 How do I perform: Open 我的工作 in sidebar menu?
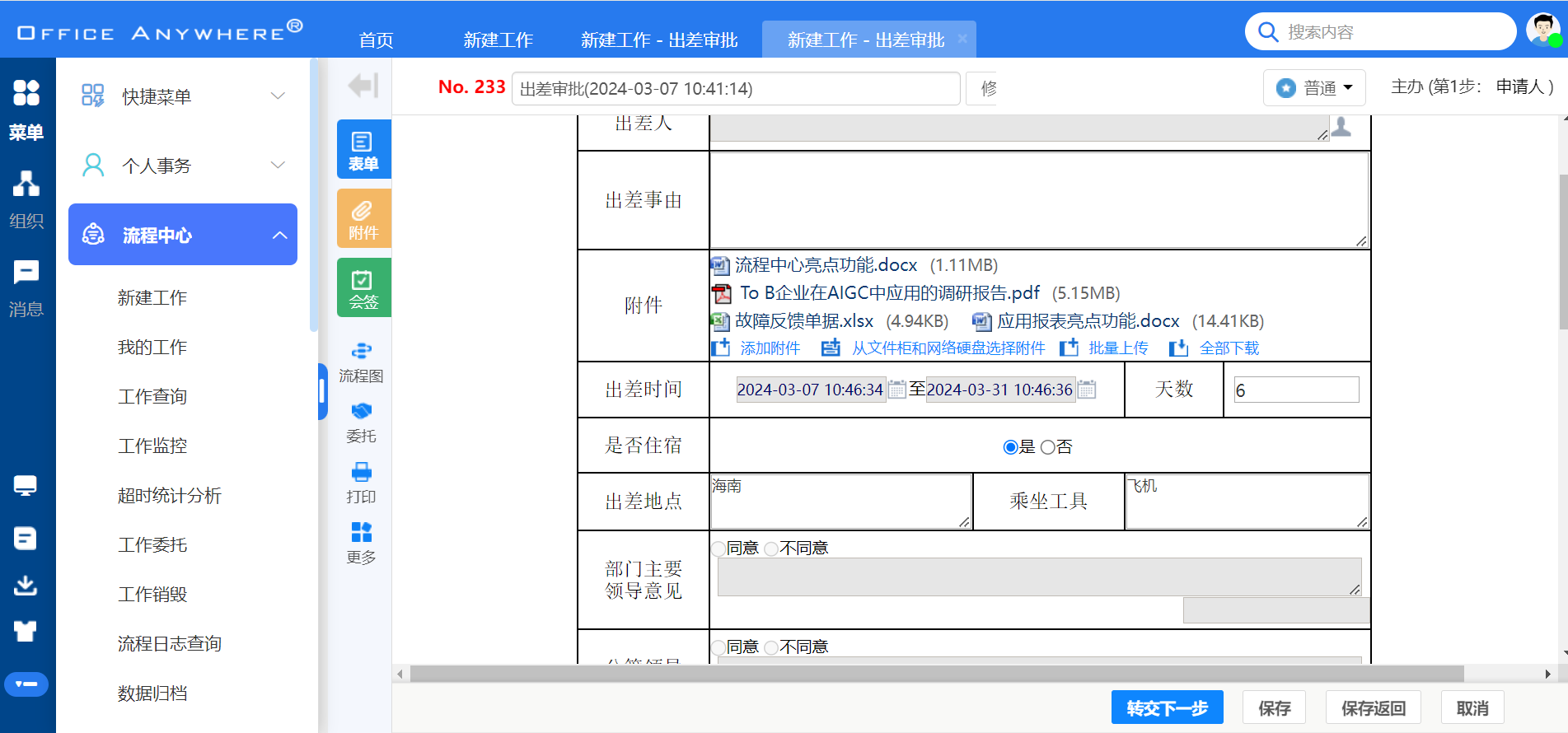coord(152,347)
